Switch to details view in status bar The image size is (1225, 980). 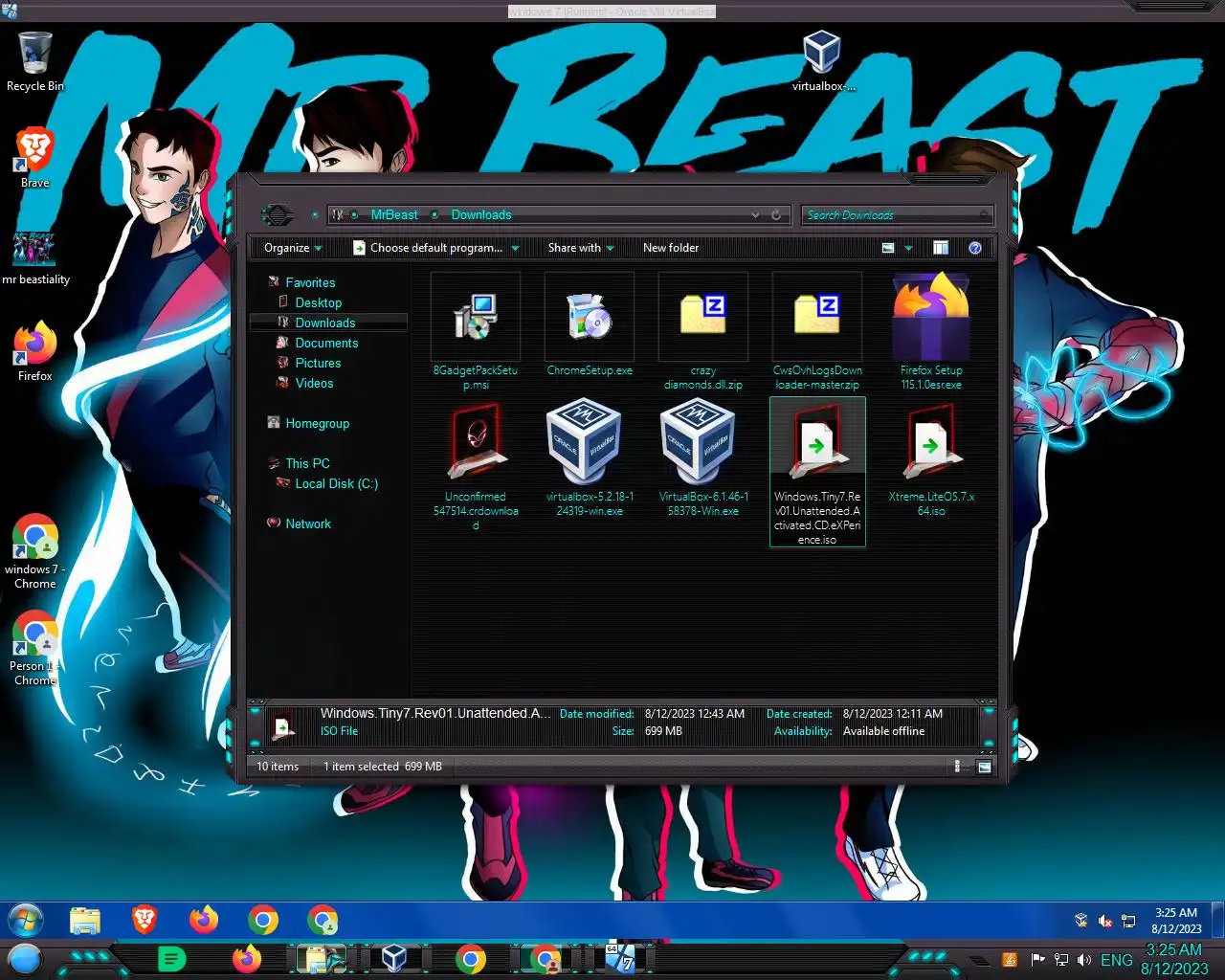click(958, 767)
